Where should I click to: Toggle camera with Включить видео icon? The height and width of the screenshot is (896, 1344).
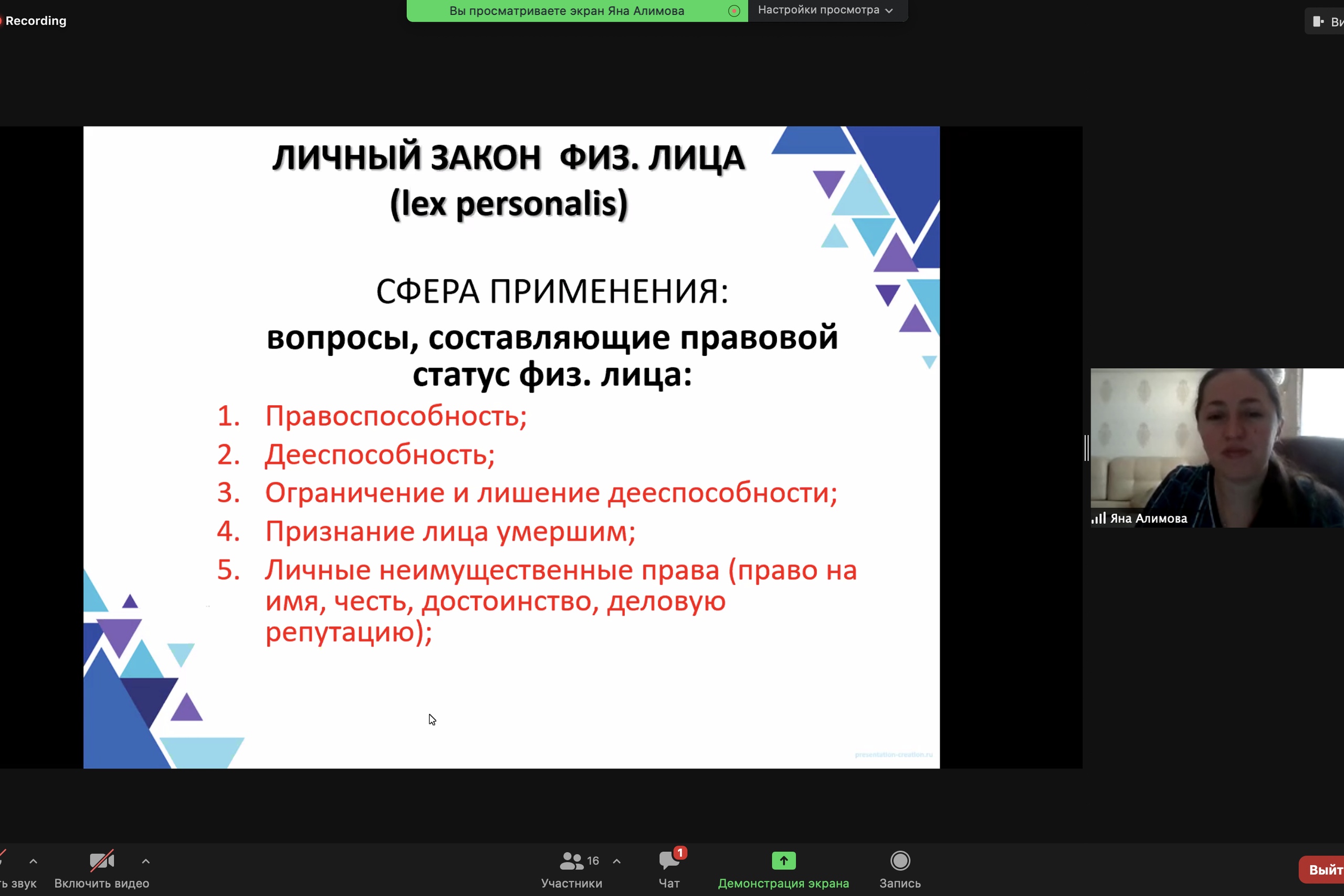click(102, 861)
